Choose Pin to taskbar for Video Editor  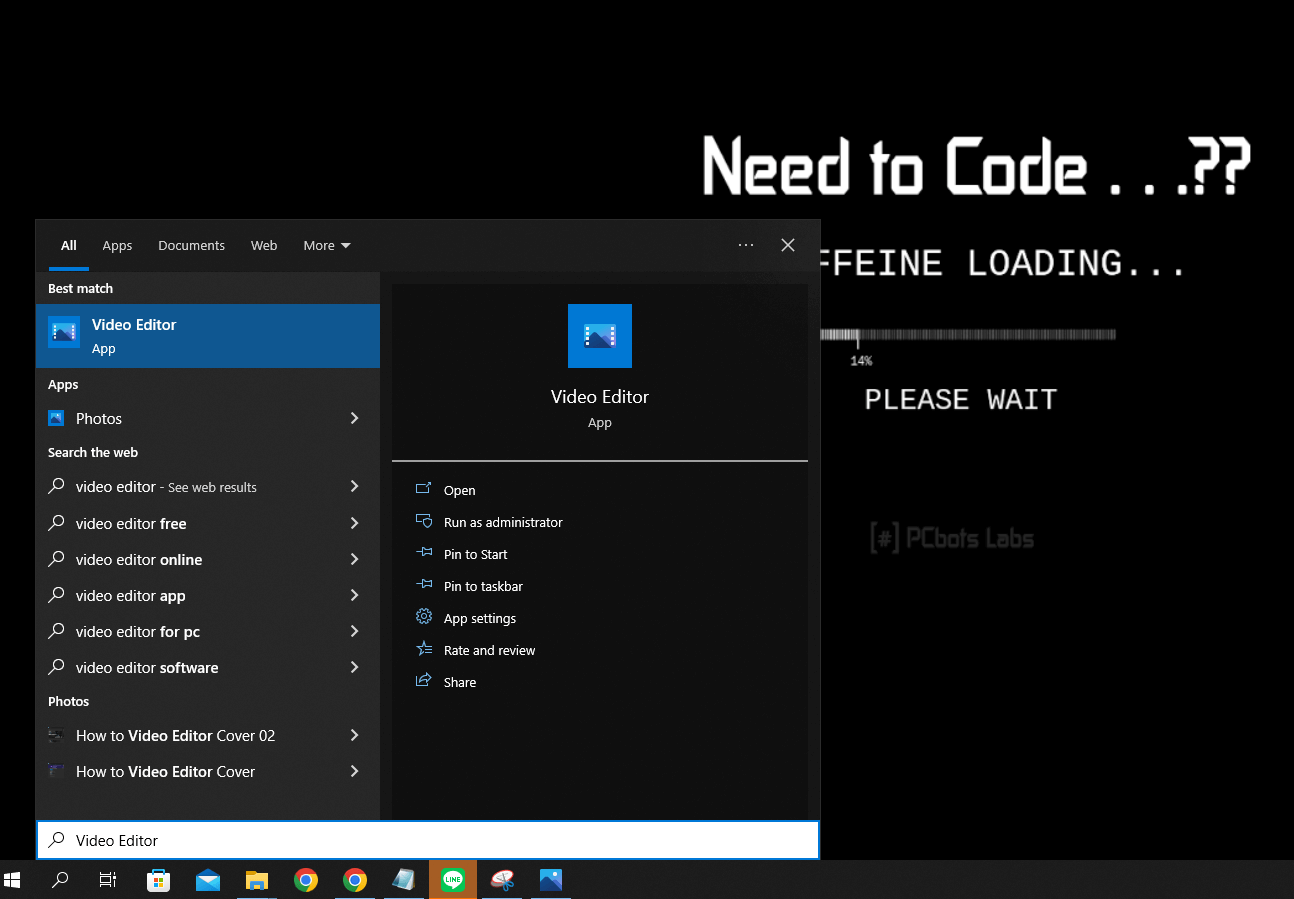482,587
